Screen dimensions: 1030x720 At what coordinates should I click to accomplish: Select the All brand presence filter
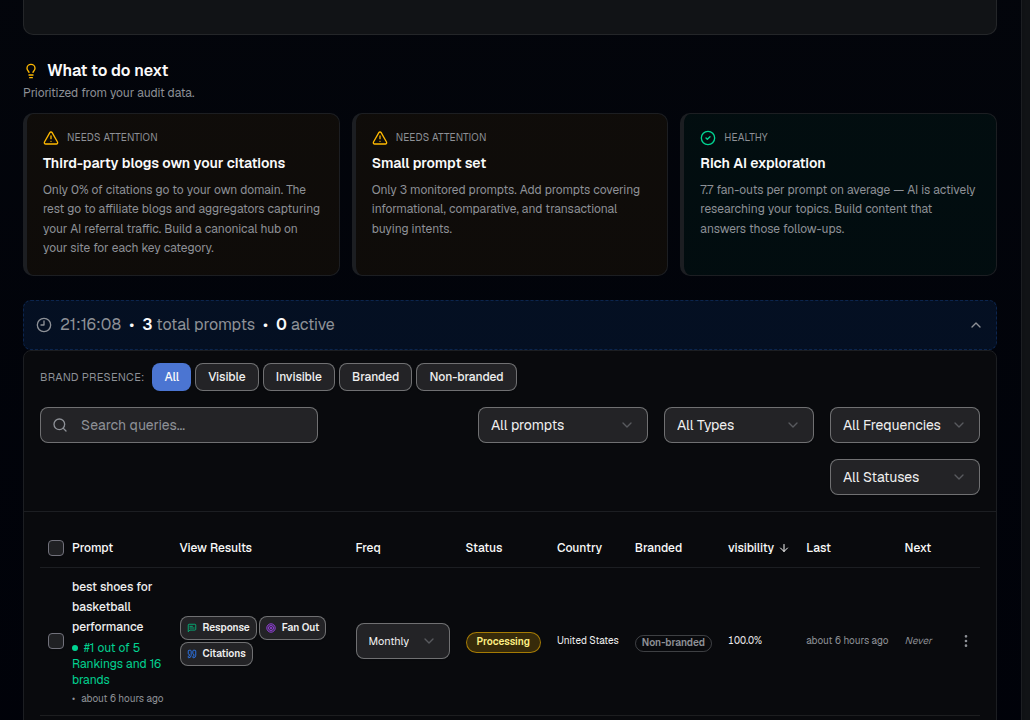point(171,377)
